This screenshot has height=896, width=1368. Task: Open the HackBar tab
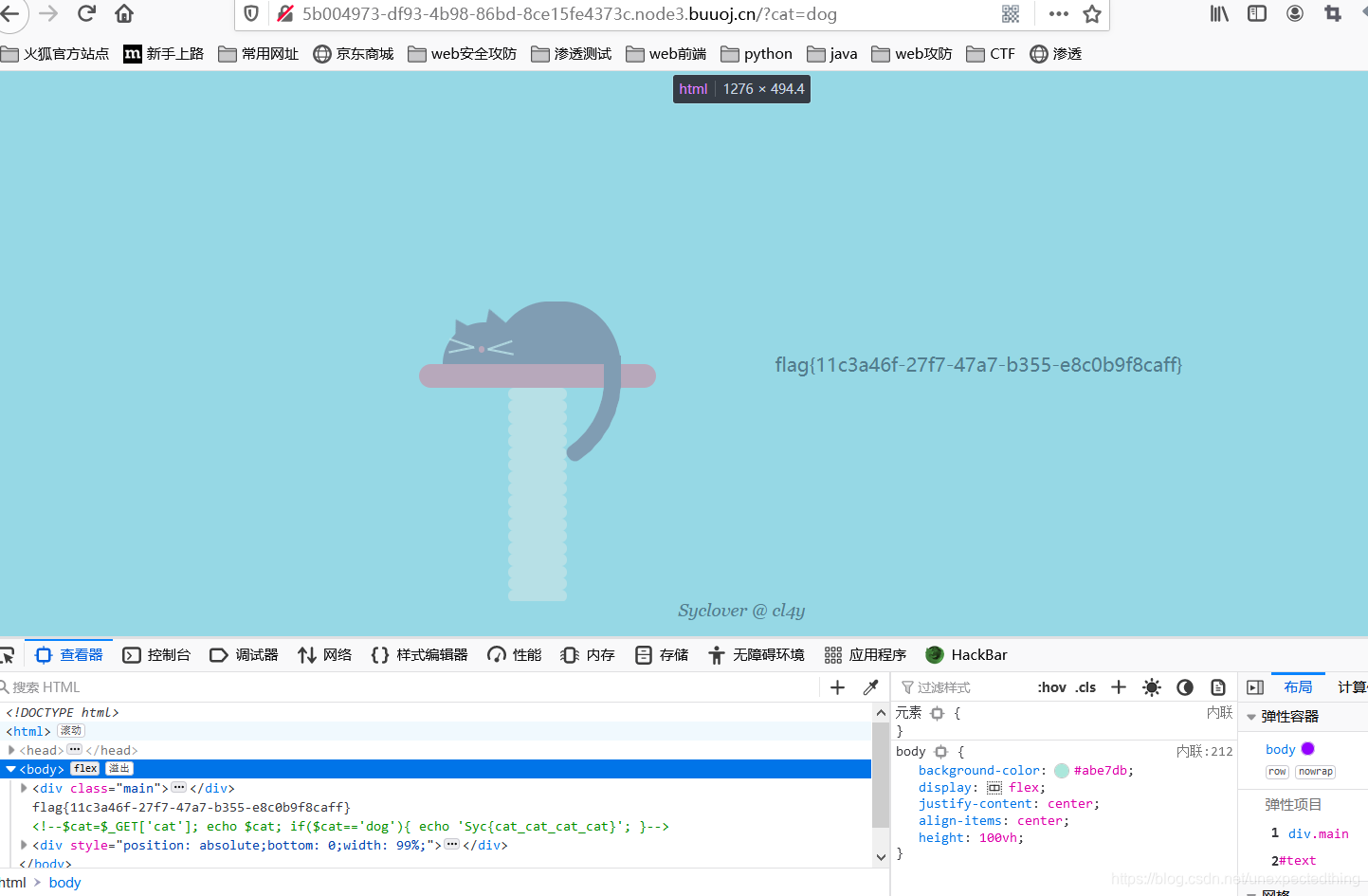(x=966, y=655)
